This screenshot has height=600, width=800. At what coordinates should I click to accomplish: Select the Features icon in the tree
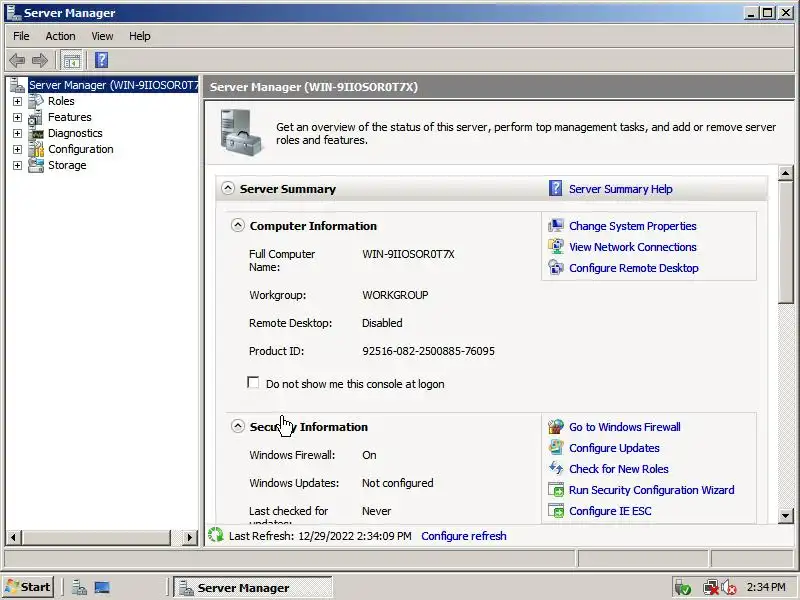(x=36, y=117)
